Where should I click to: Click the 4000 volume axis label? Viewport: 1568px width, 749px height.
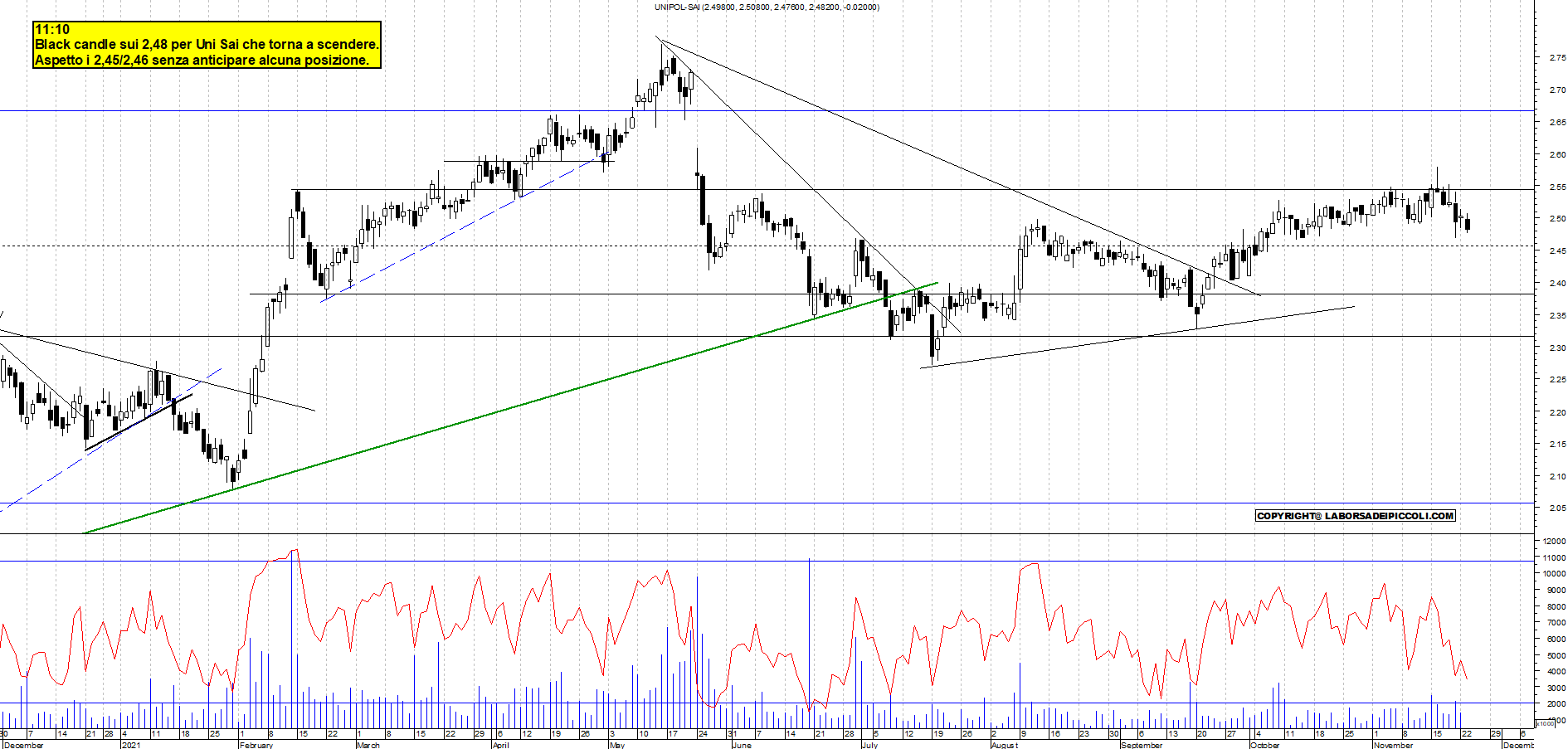coord(1556,671)
